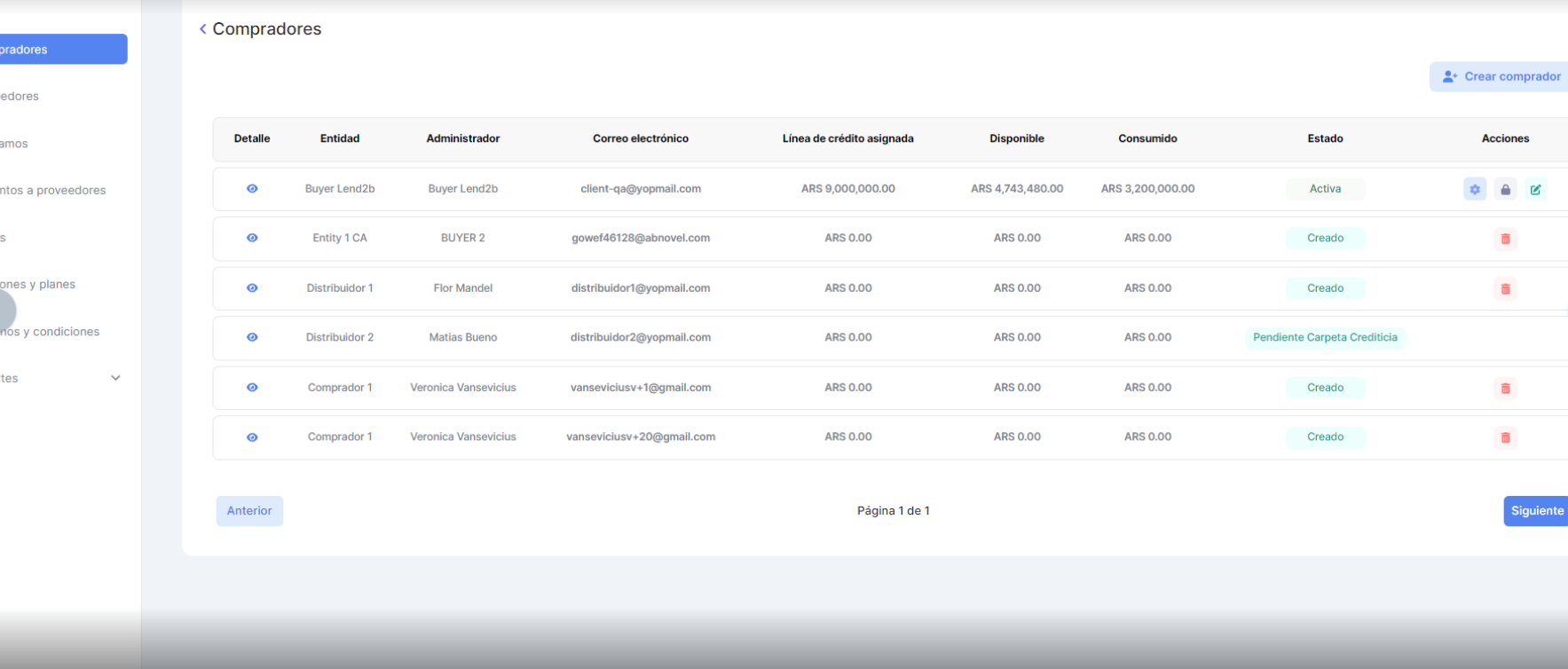Delete the Entity 1 CA buyer via trash icon
This screenshot has width=1568, height=669.
tap(1505, 239)
